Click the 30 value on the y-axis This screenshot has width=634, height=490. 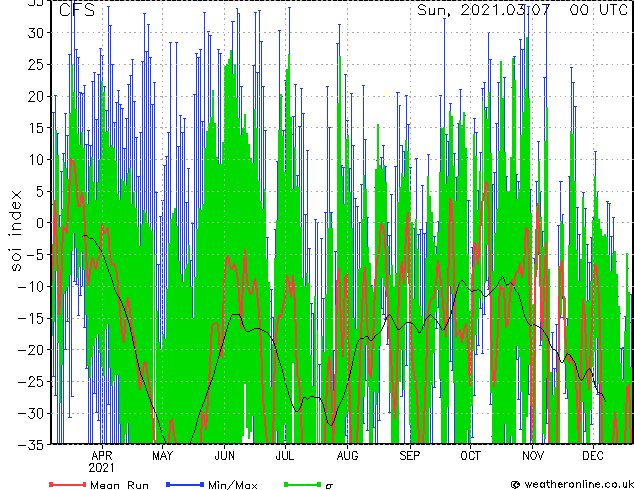pos(36,33)
